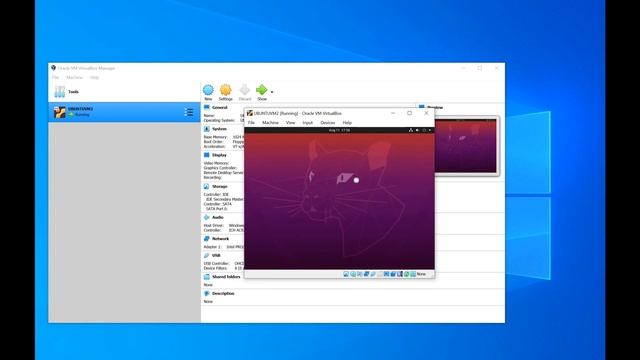Click the Storage disk icon
This screenshot has height=360, width=640.
[x=207, y=187]
